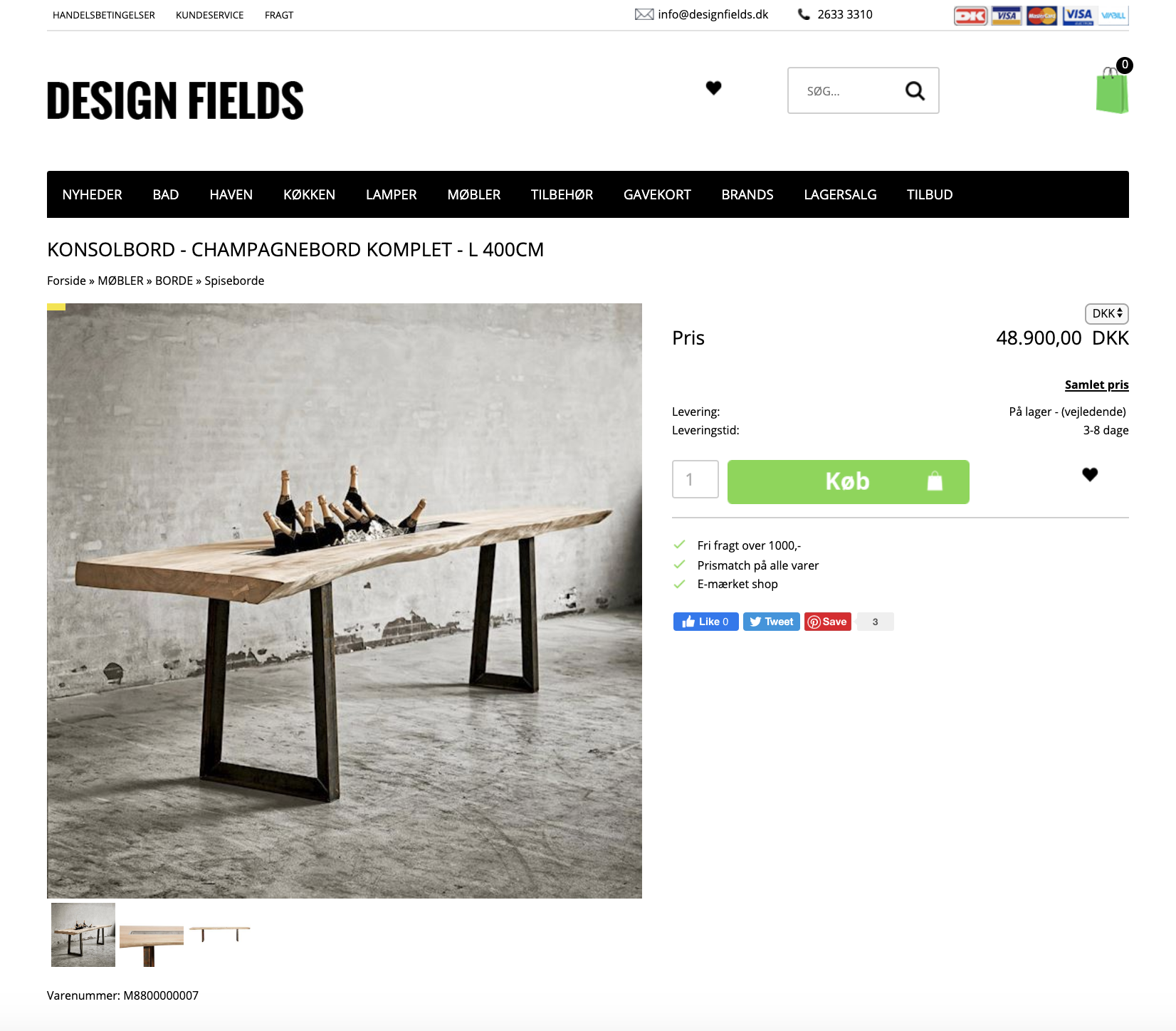Click the envelope email icon
Image resolution: width=1176 pixels, height=1031 pixels.
(x=644, y=14)
